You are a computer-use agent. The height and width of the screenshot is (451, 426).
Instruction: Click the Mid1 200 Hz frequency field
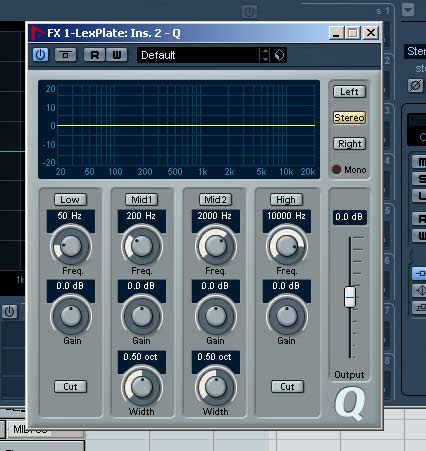click(142, 216)
